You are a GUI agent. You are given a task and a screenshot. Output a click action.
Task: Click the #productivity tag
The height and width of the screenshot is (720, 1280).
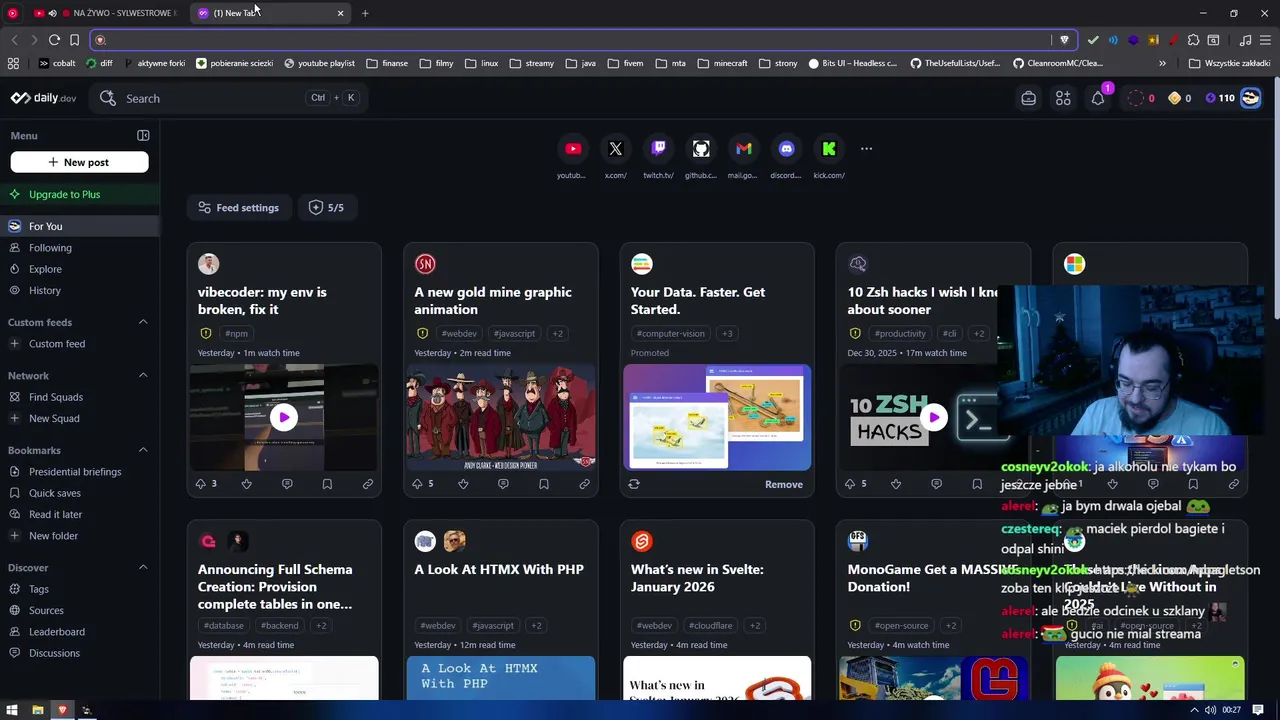pyautogui.click(x=900, y=333)
